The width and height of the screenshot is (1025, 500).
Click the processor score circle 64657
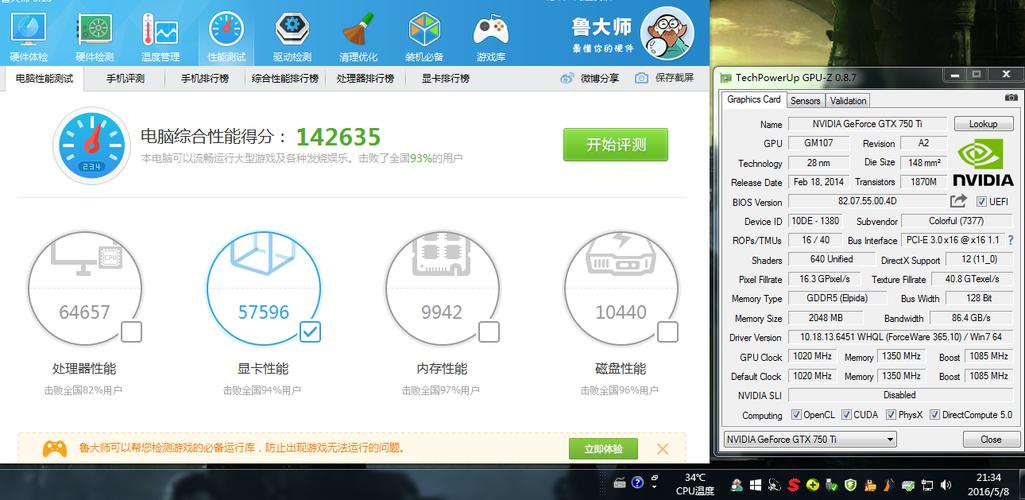(84, 288)
